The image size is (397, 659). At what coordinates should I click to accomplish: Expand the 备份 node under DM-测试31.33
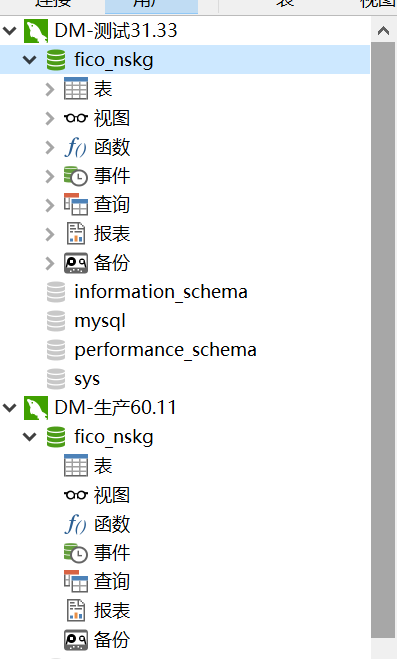pos(50,263)
